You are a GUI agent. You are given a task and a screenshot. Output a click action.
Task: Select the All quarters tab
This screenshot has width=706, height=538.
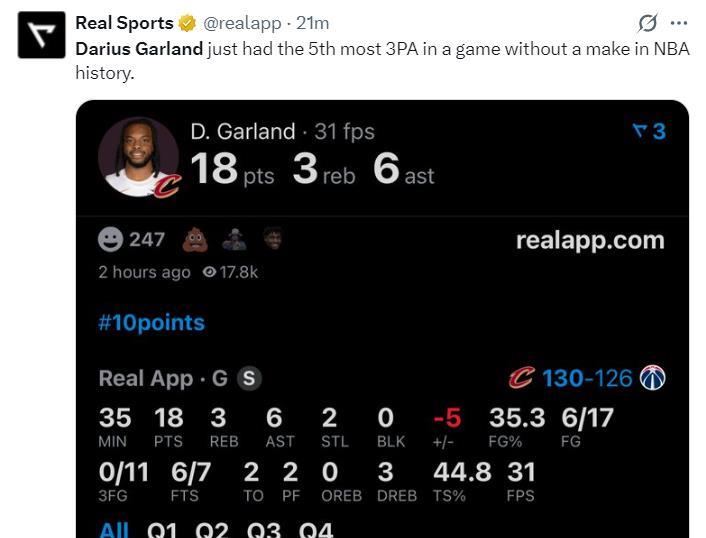tap(113, 529)
